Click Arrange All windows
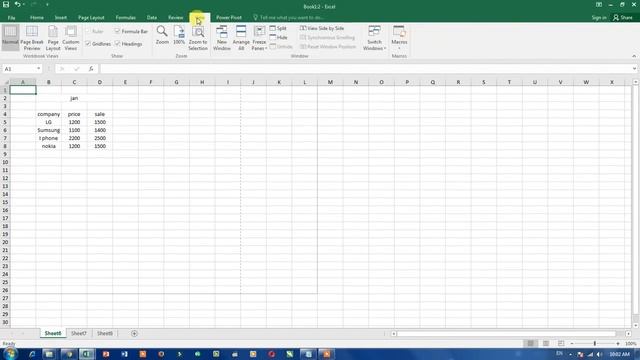The height and width of the screenshot is (360, 640). (241, 38)
